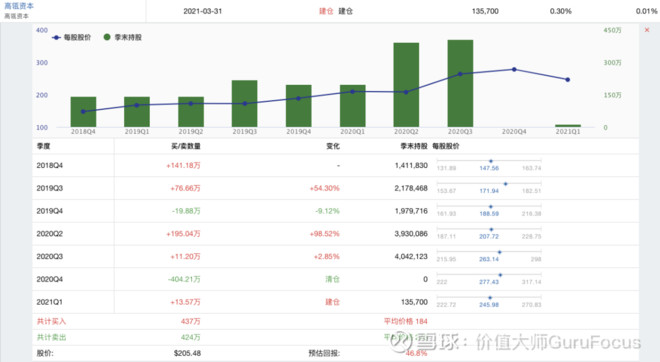The image size is (660, 362).
Task: Select the 2019Q3 row in the table
Action: click(335, 188)
